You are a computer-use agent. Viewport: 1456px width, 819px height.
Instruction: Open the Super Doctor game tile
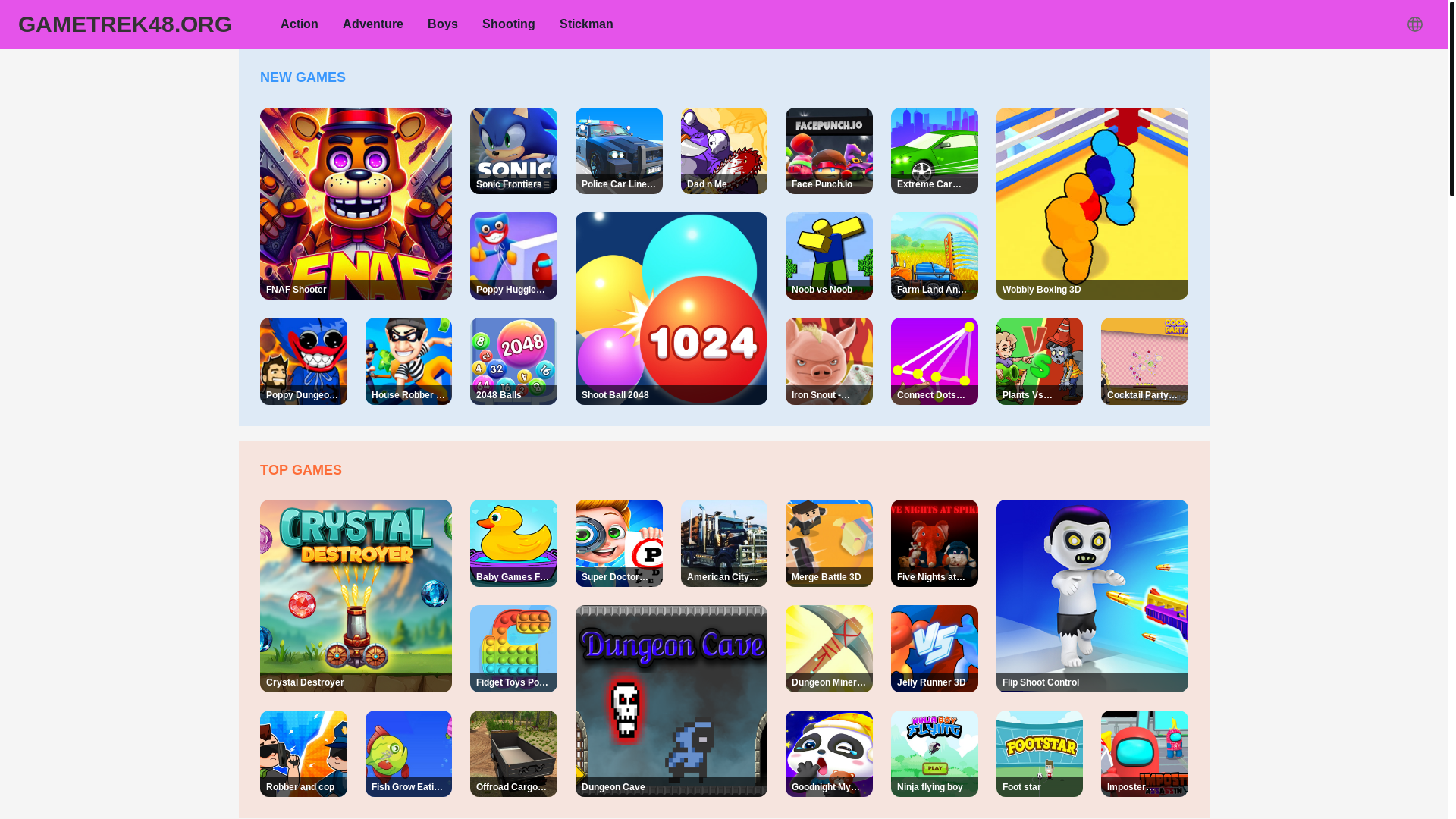[x=619, y=543]
